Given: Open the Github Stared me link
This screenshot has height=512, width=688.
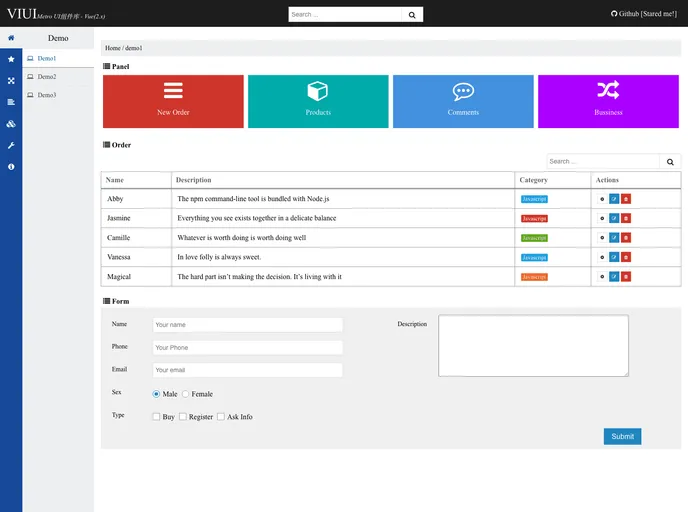Looking at the screenshot, I should point(644,14).
